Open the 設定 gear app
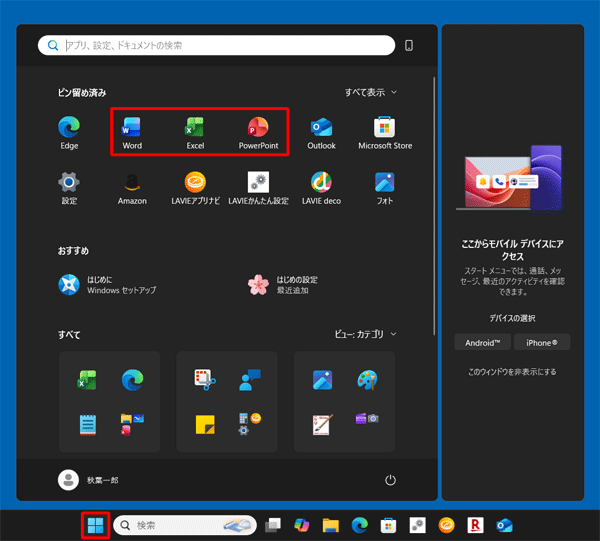Screen dimensions: 600x541 (x=69, y=185)
